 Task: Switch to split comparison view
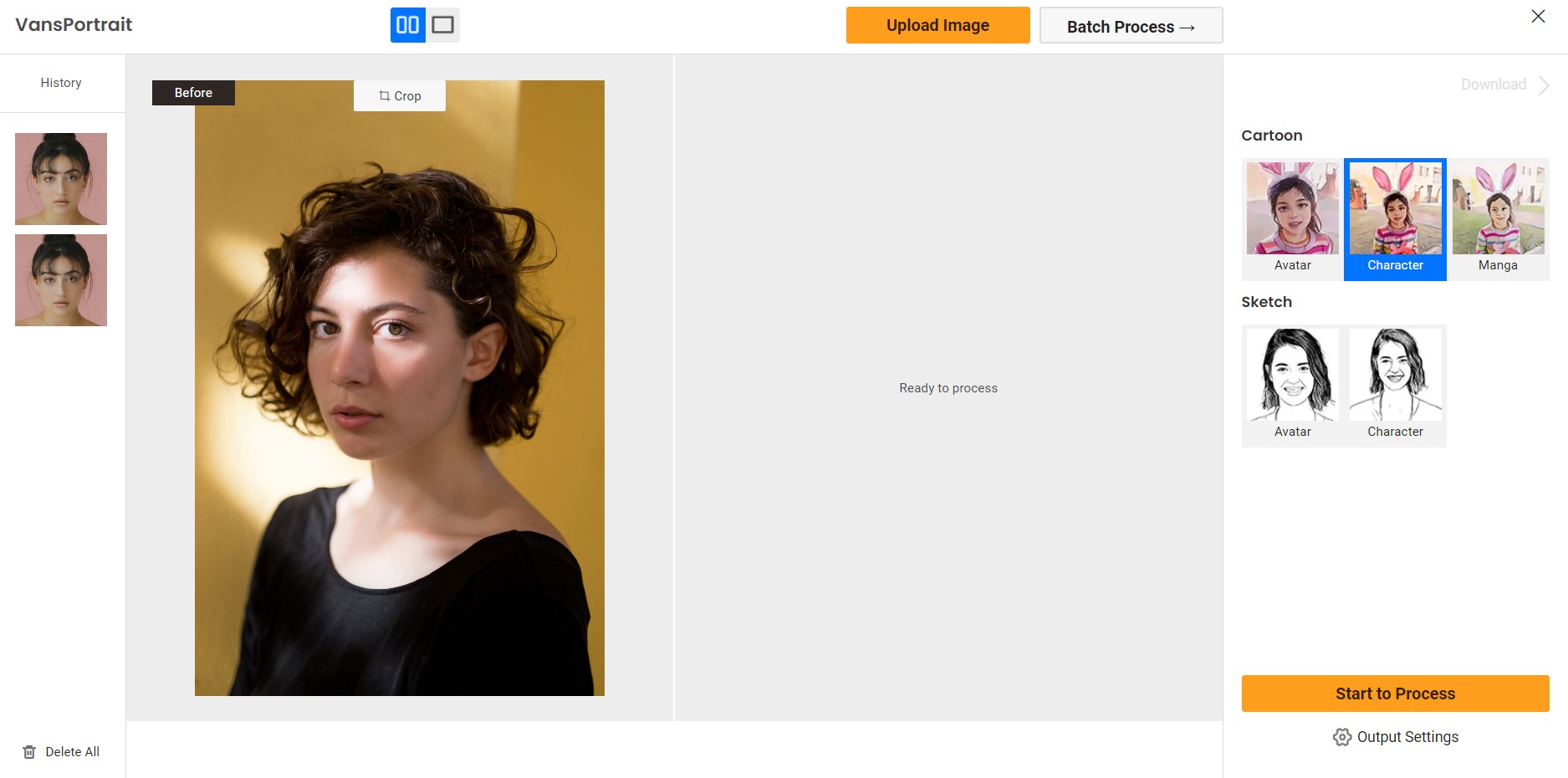pyautogui.click(x=407, y=25)
